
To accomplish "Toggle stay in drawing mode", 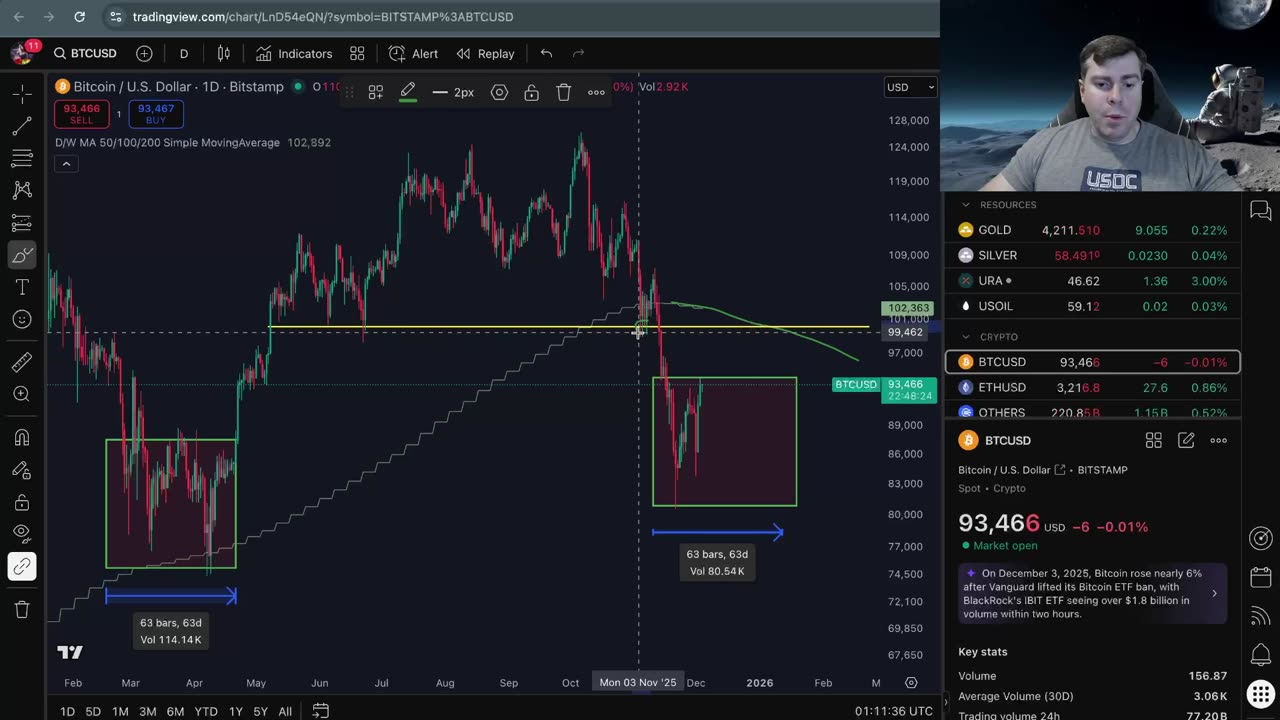I will 21,470.
